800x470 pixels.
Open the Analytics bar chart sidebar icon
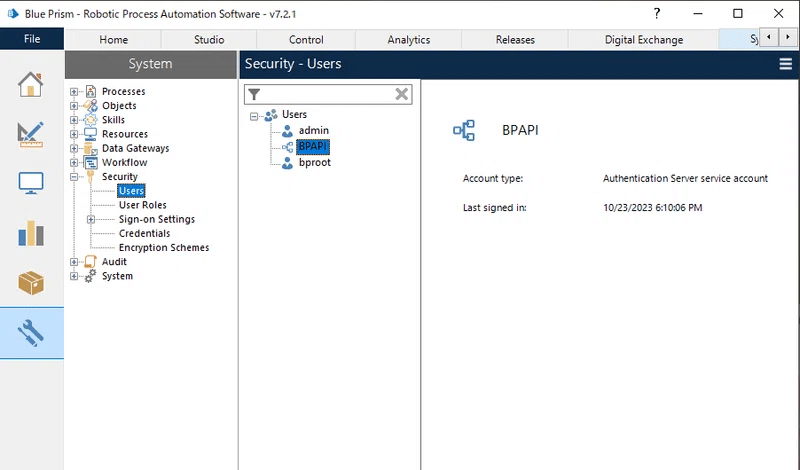click(31, 233)
